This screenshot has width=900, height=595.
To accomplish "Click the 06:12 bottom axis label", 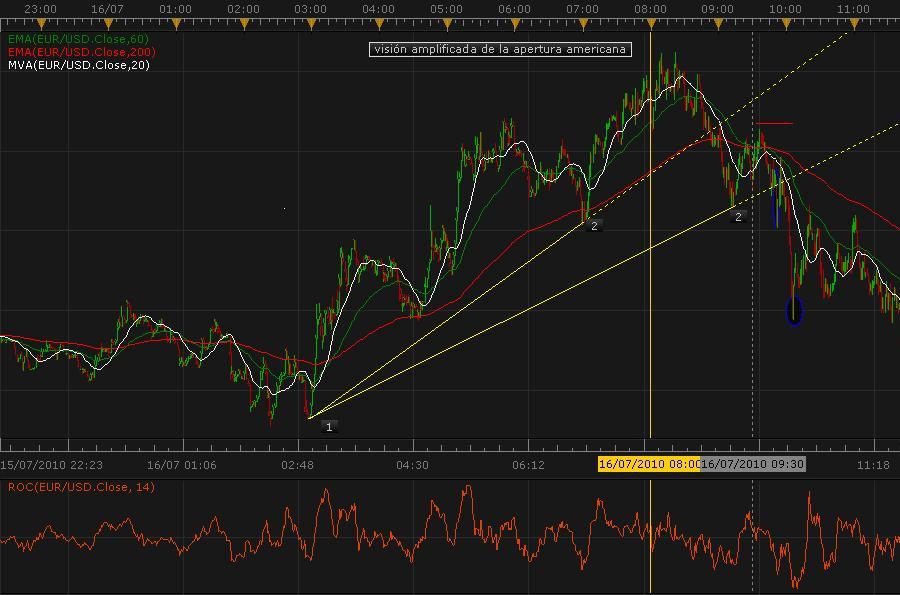I will 528,465.
